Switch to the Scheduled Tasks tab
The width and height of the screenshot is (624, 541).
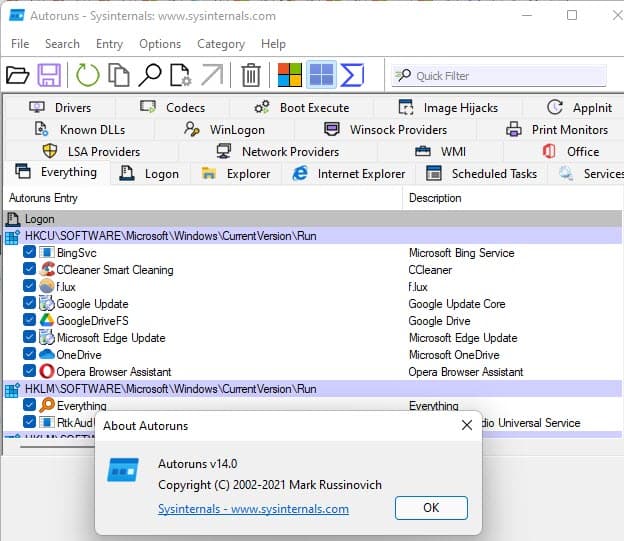point(483,174)
